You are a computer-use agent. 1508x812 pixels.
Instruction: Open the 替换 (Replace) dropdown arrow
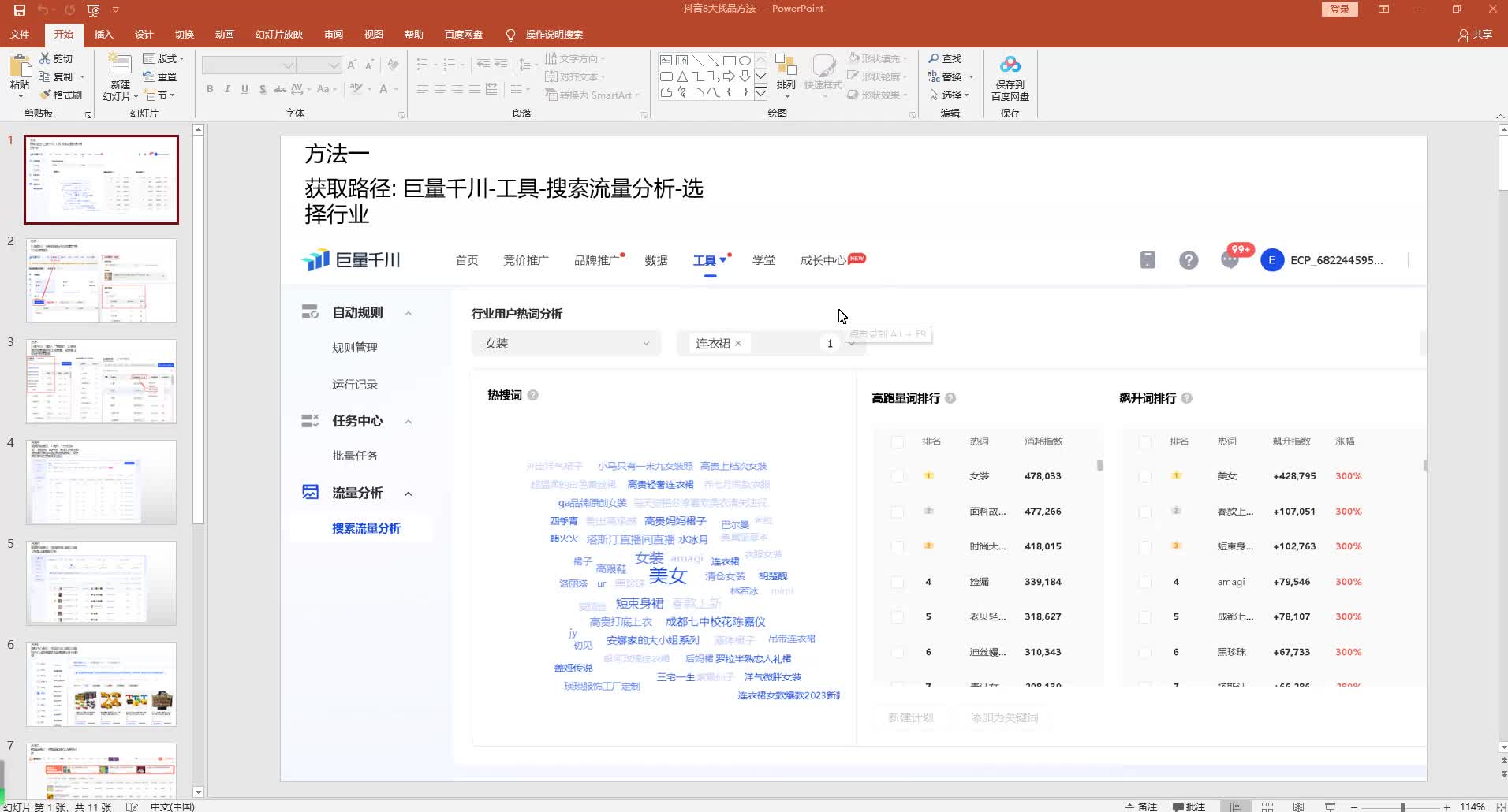[x=971, y=76]
